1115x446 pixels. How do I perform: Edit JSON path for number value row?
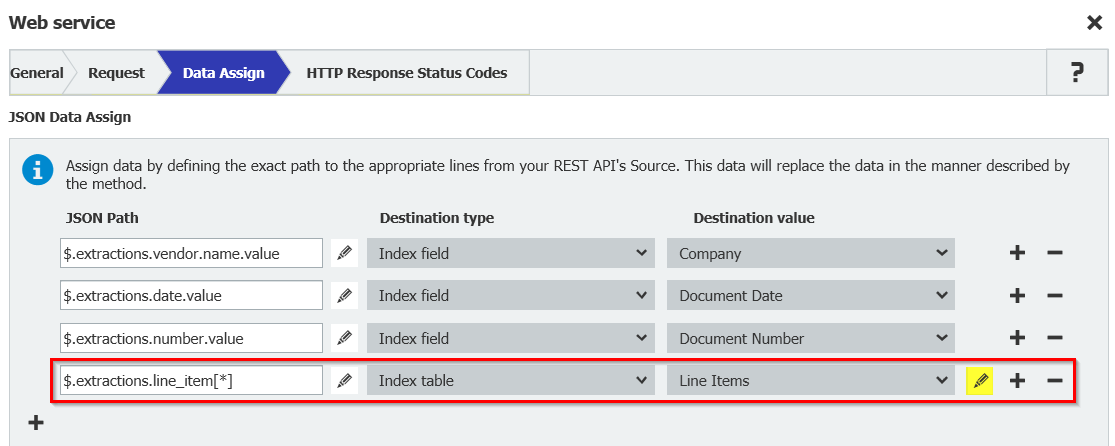coord(344,338)
